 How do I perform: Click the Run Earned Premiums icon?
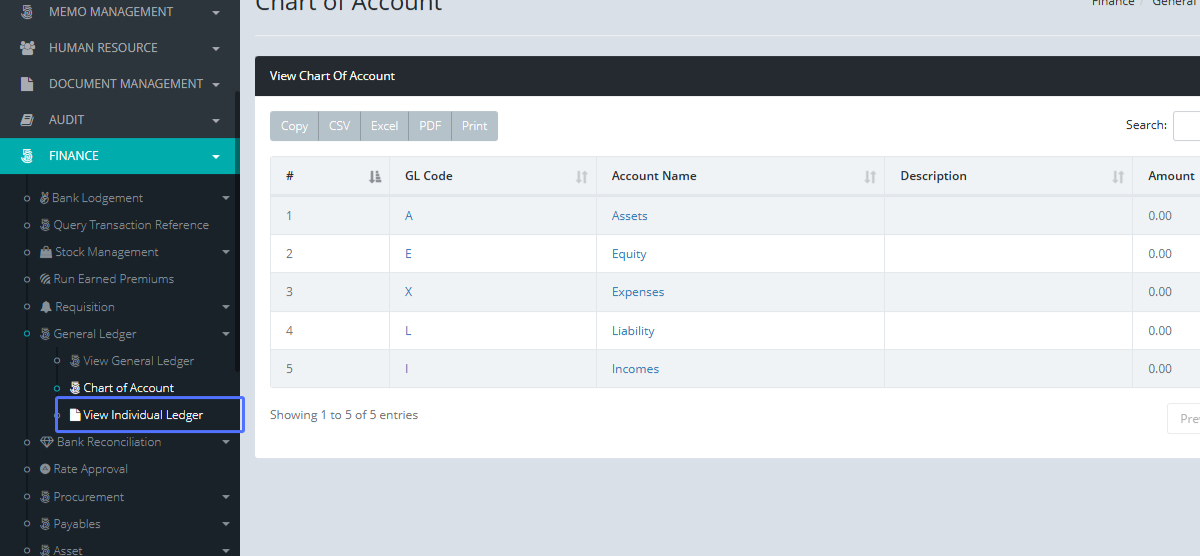pos(45,279)
